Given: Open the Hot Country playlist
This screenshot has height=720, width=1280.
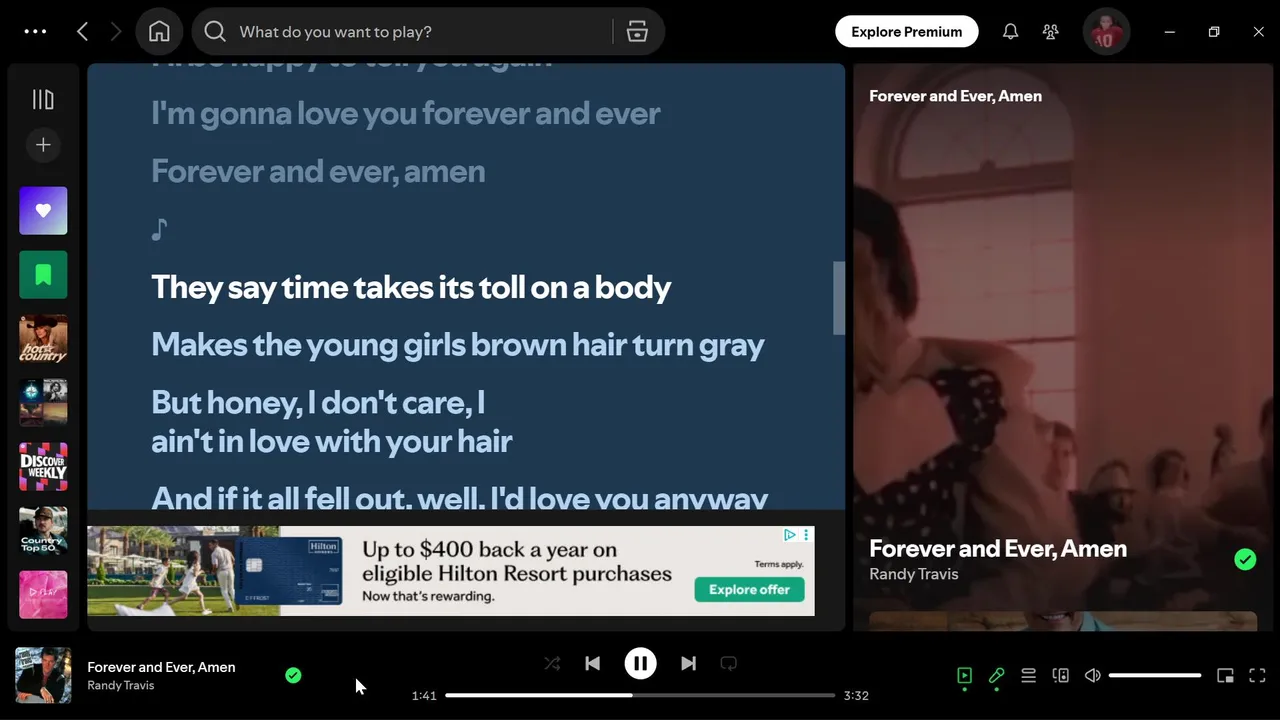Looking at the screenshot, I should pos(43,339).
